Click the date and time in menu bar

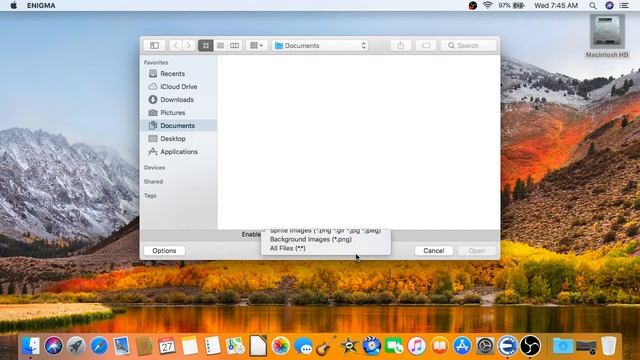click(556, 5)
